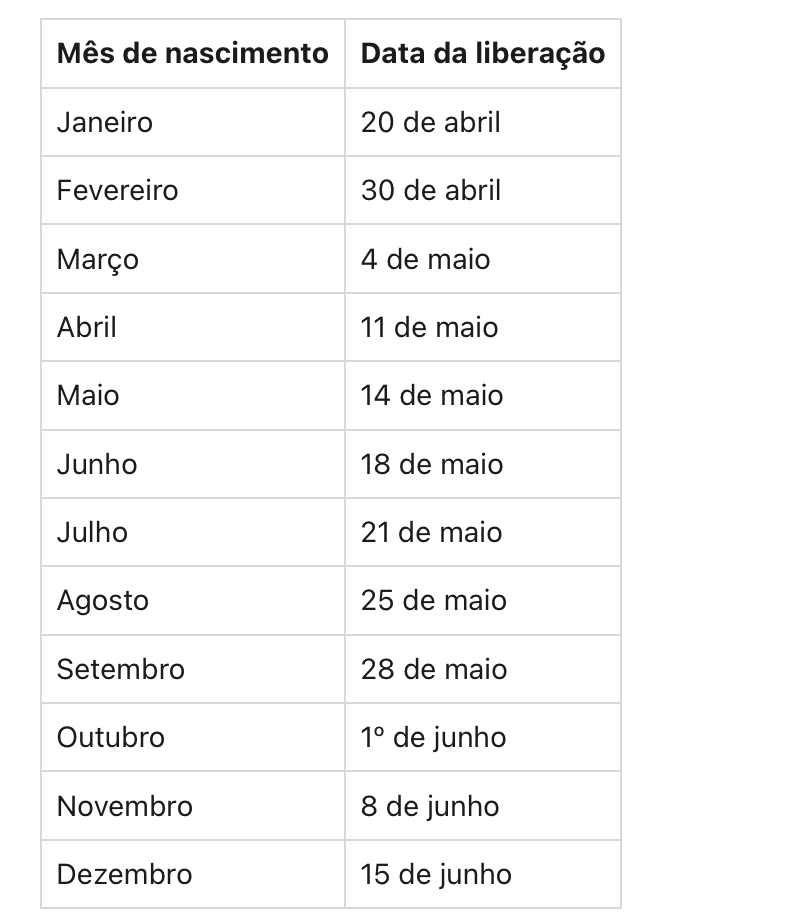
Task: Click the '28 de maio' date cell
Action: (x=433, y=669)
